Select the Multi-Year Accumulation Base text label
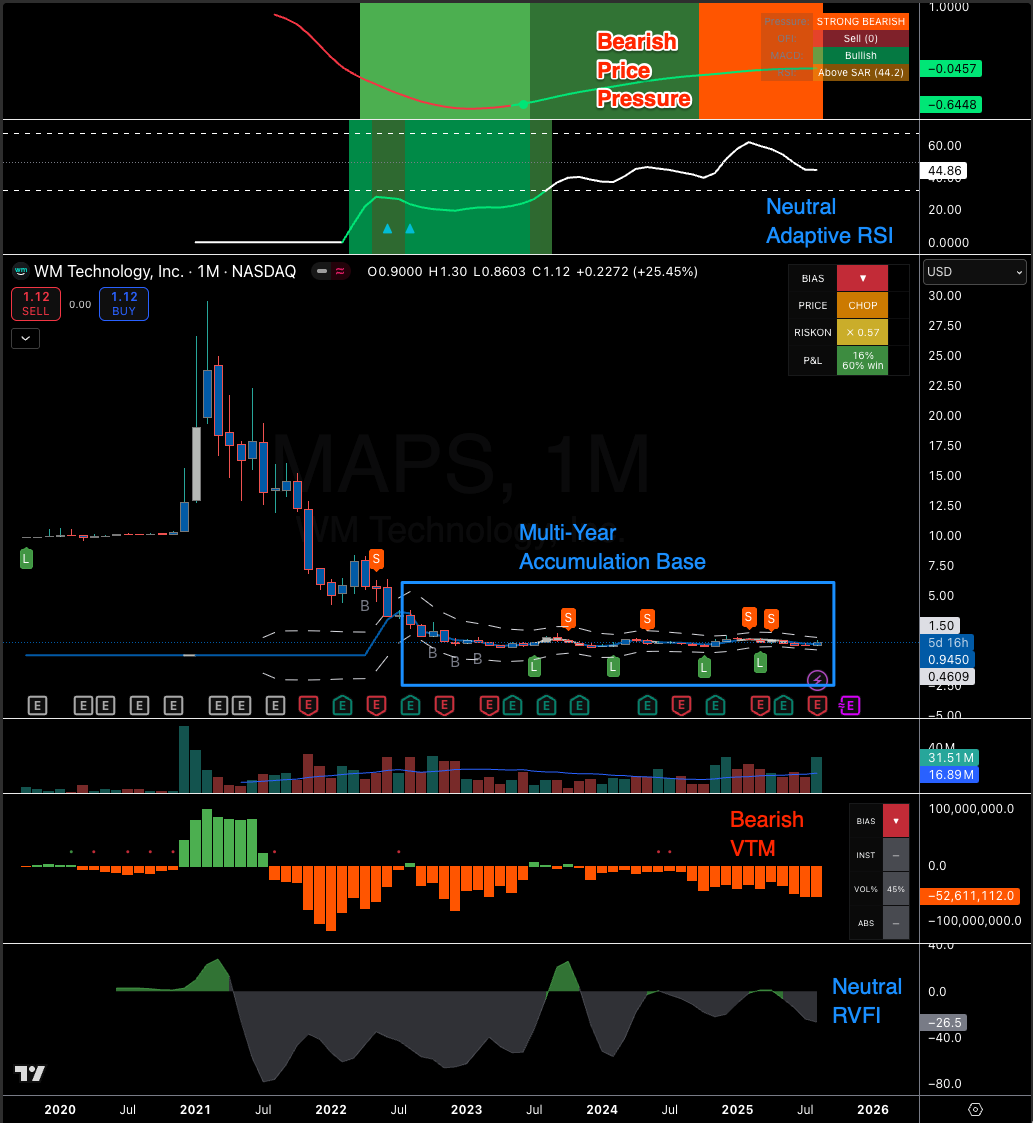 612,547
